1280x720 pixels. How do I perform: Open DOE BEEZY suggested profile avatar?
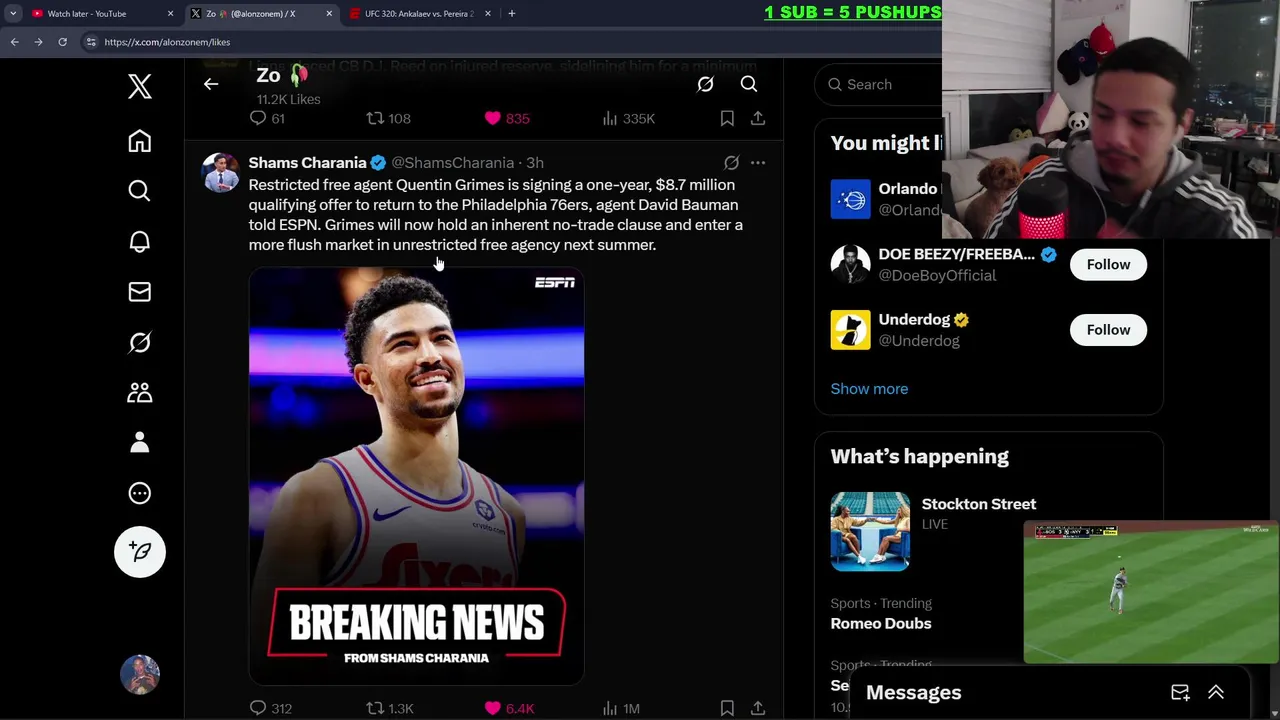(x=851, y=264)
